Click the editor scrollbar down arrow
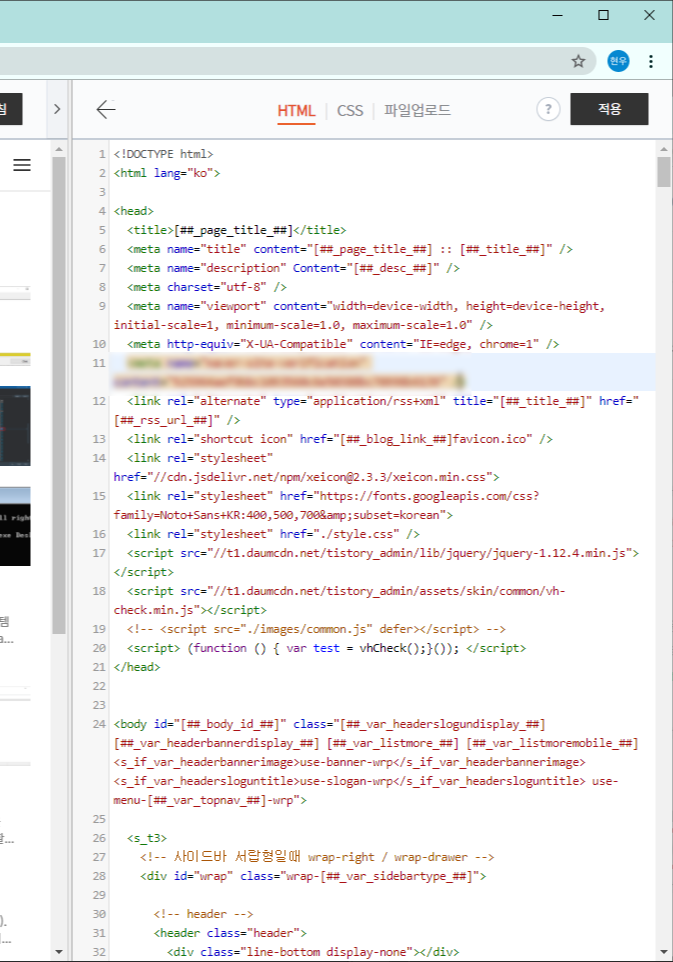Viewport: 673px width, 962px height. coord(663,952)
